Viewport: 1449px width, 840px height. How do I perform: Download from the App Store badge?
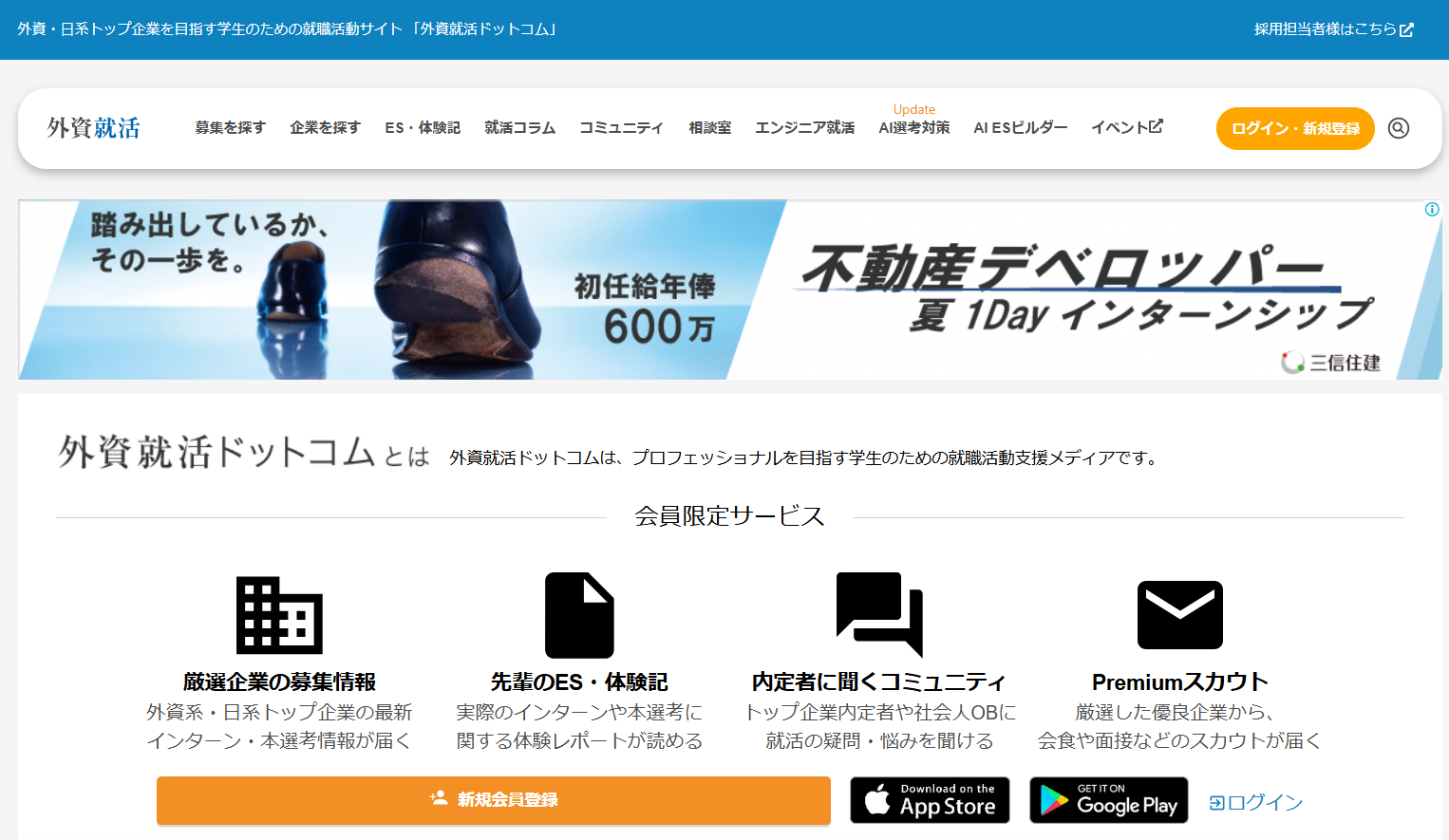930,800
